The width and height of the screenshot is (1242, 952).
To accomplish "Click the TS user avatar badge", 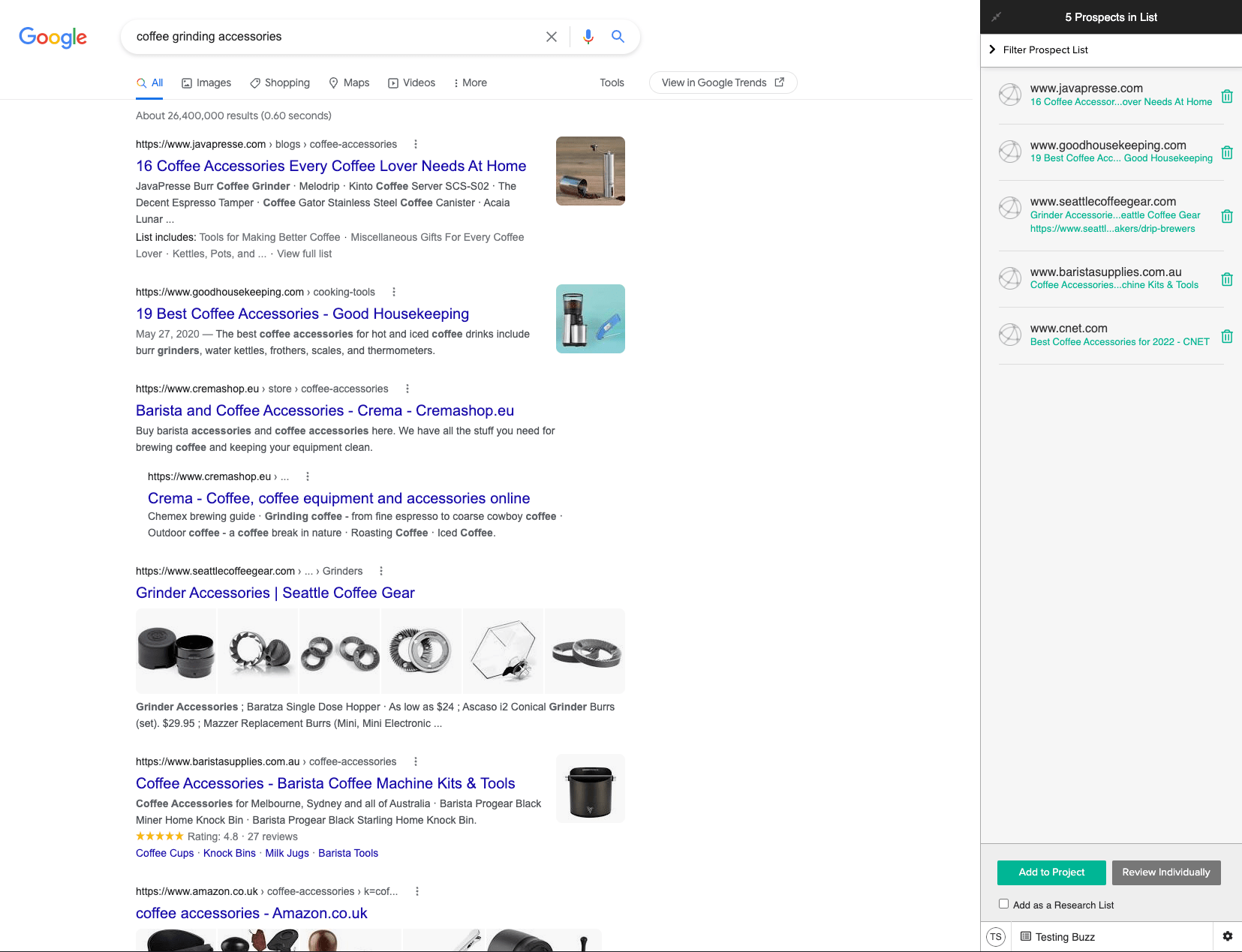I will pyautogui.click(x=996, y=937).
